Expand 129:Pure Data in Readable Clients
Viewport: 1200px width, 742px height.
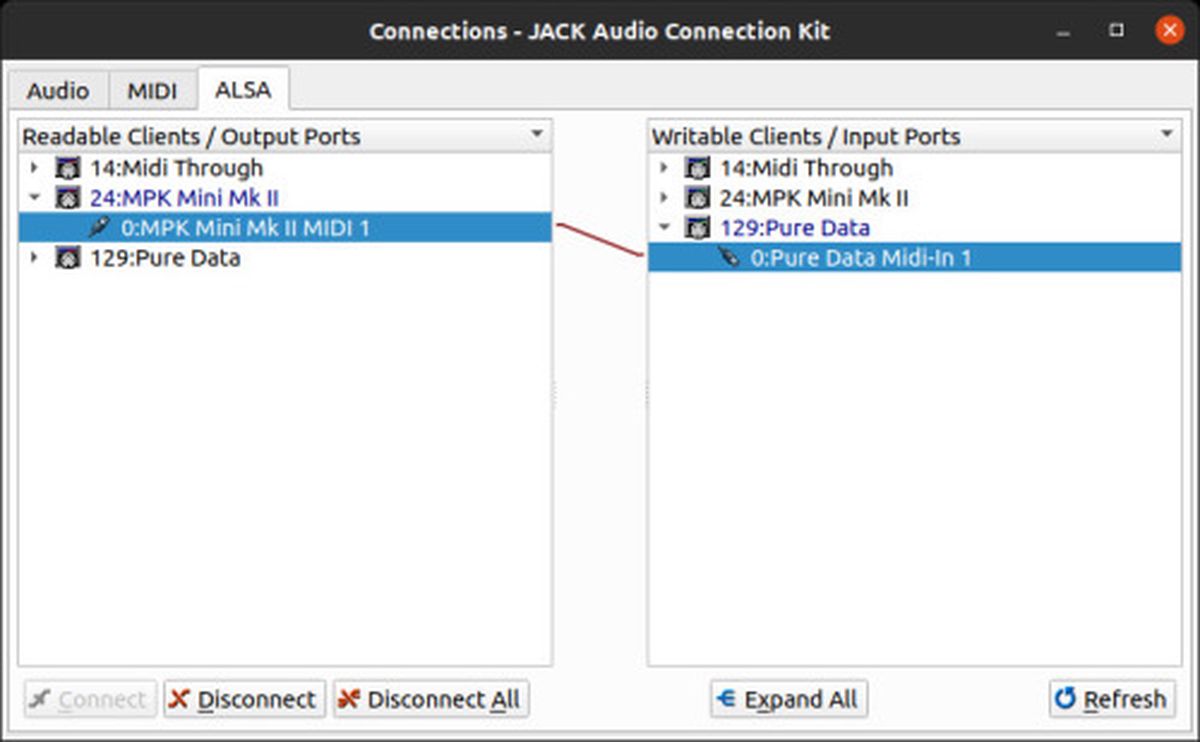(34, 258)
